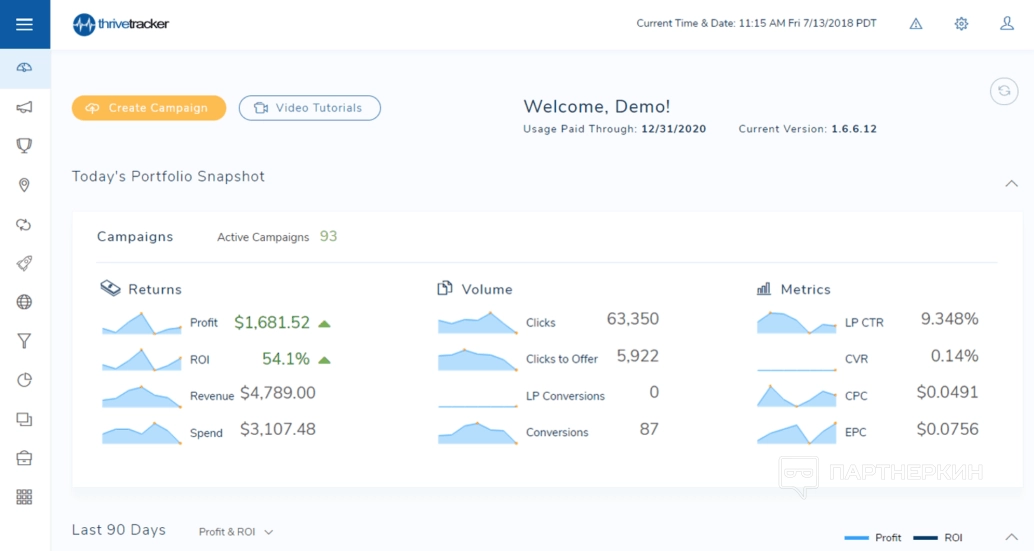Image resolution: width=1034 pixels, height=551 pixels.
Task: Open the megaphone campaigns sidebar icon
Action: click(24, 107)
